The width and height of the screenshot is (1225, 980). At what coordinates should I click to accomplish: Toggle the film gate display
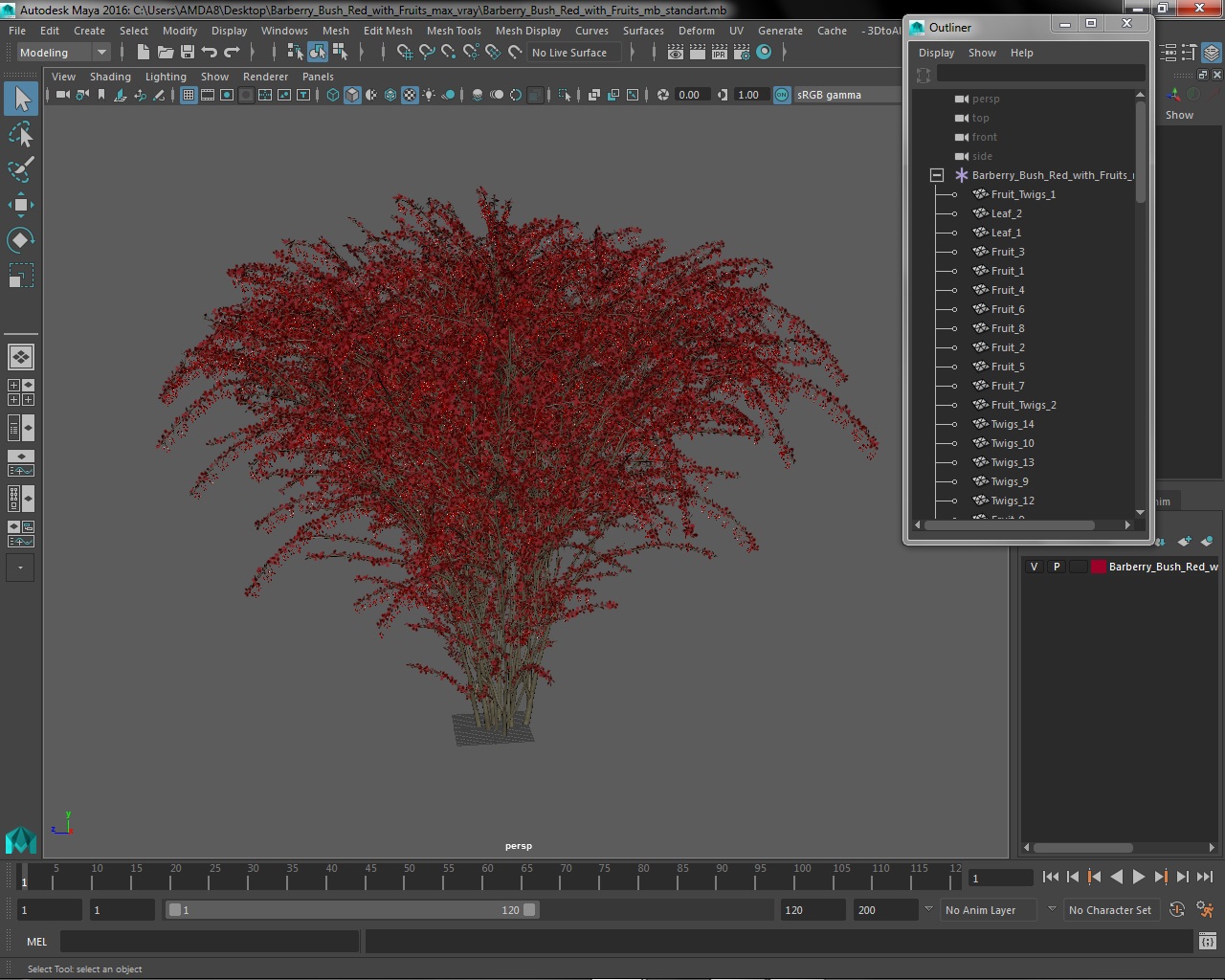pyautogui.click(x=208, y=95)
